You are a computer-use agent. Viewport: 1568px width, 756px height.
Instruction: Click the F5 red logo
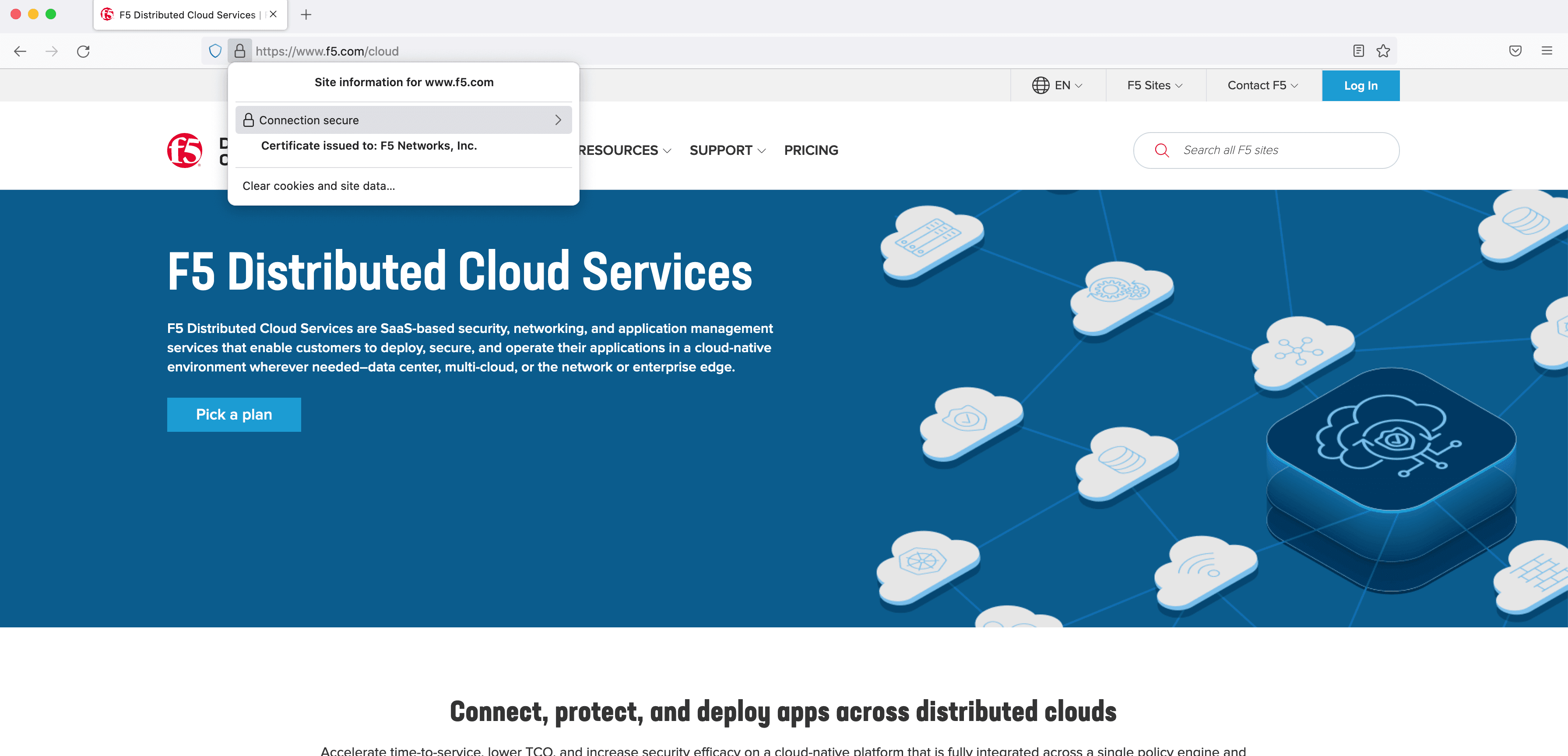tap(185, 150)
